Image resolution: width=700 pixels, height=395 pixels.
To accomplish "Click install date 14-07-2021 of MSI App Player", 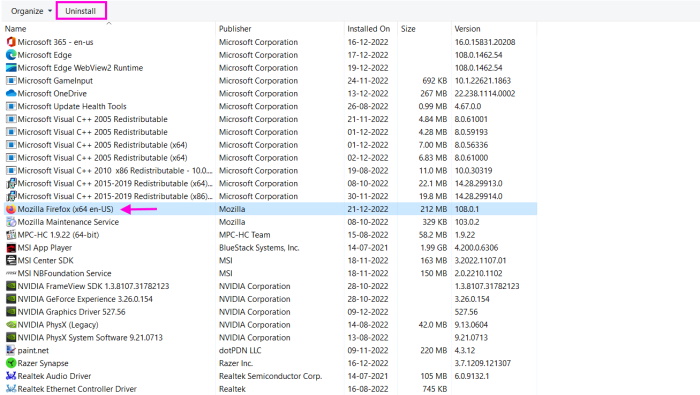I will 368,248.
